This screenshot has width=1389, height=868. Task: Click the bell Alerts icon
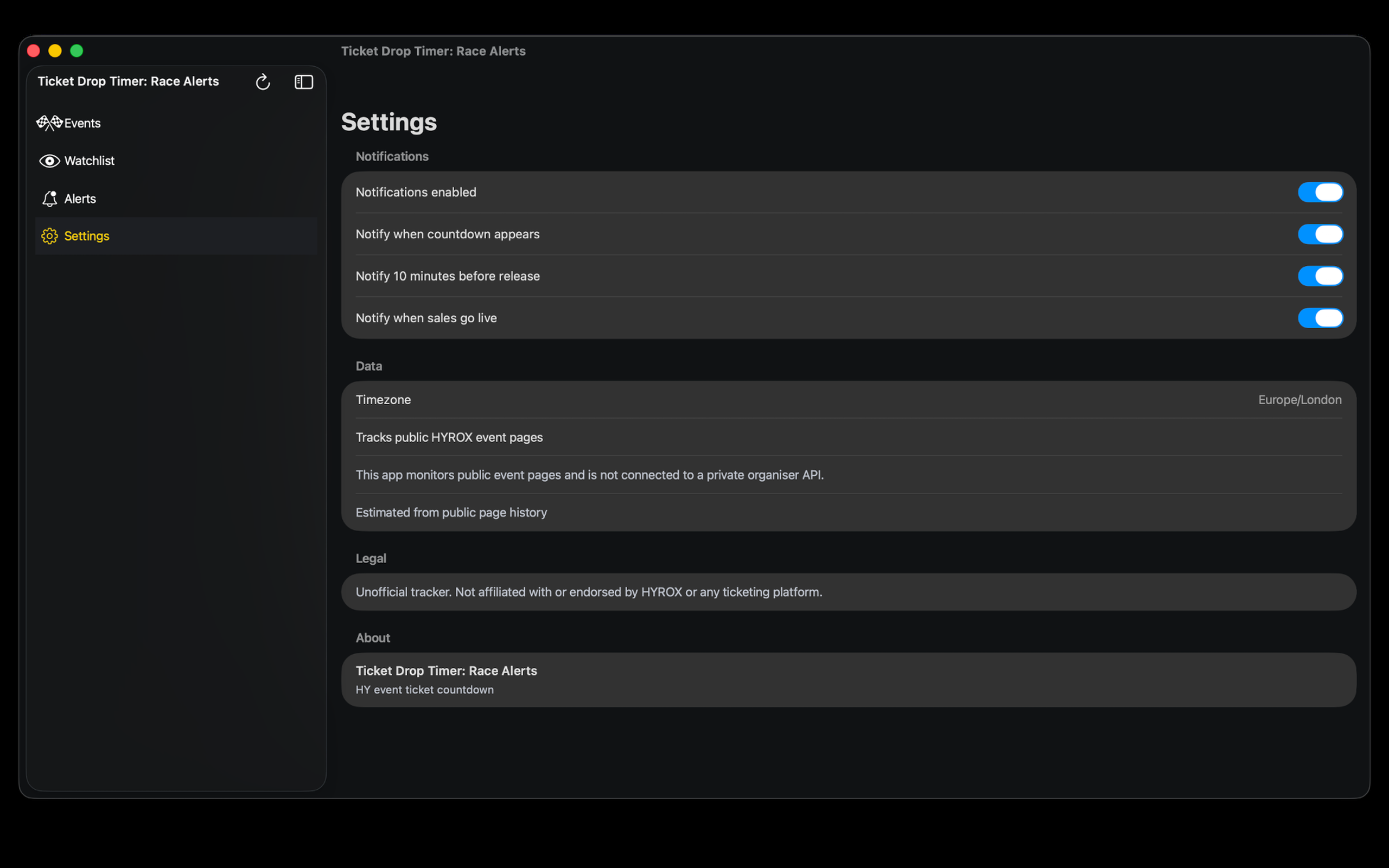click(49, 199)
